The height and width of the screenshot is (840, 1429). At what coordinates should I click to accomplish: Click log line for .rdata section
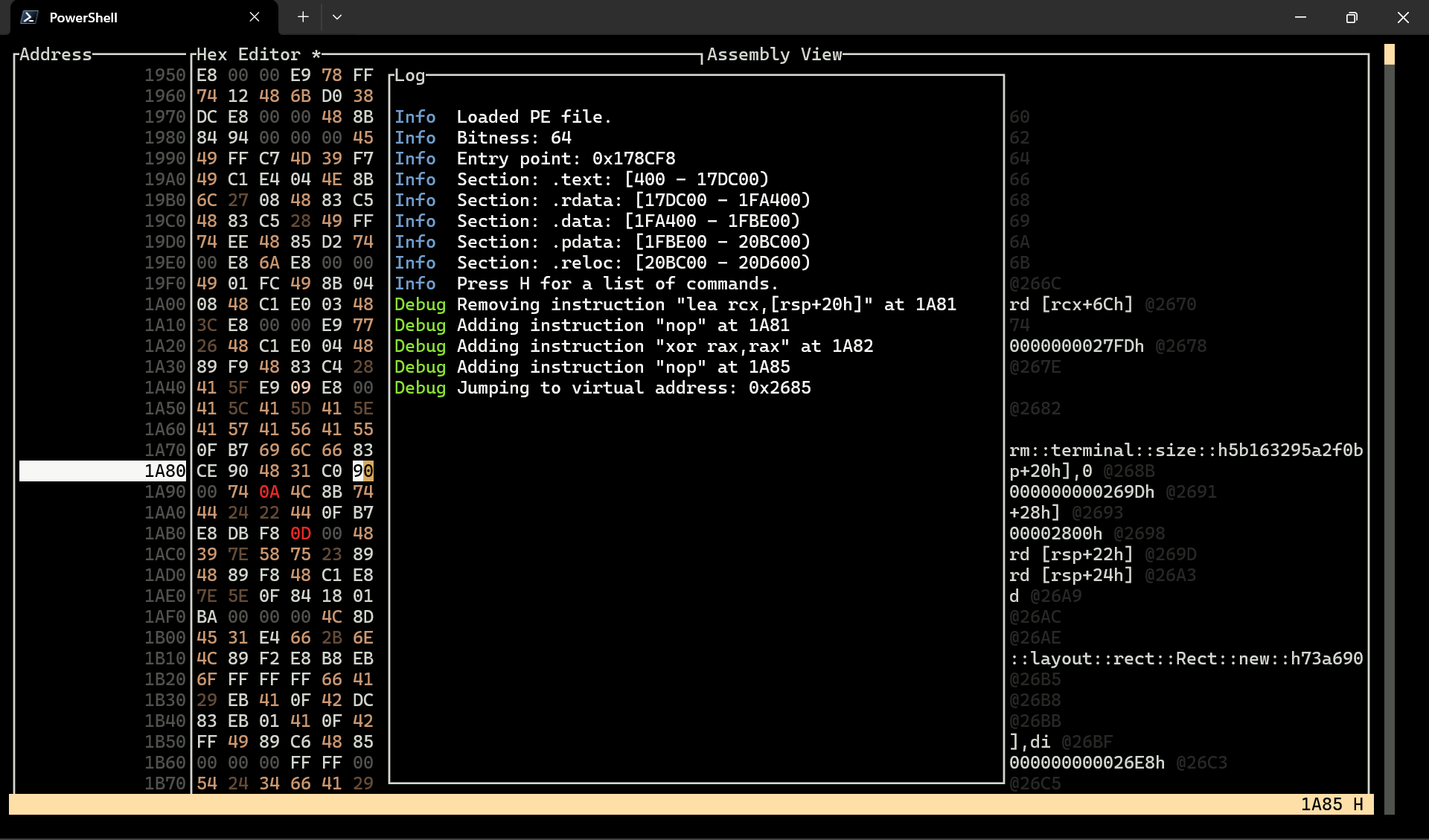(x=602, y=200)
